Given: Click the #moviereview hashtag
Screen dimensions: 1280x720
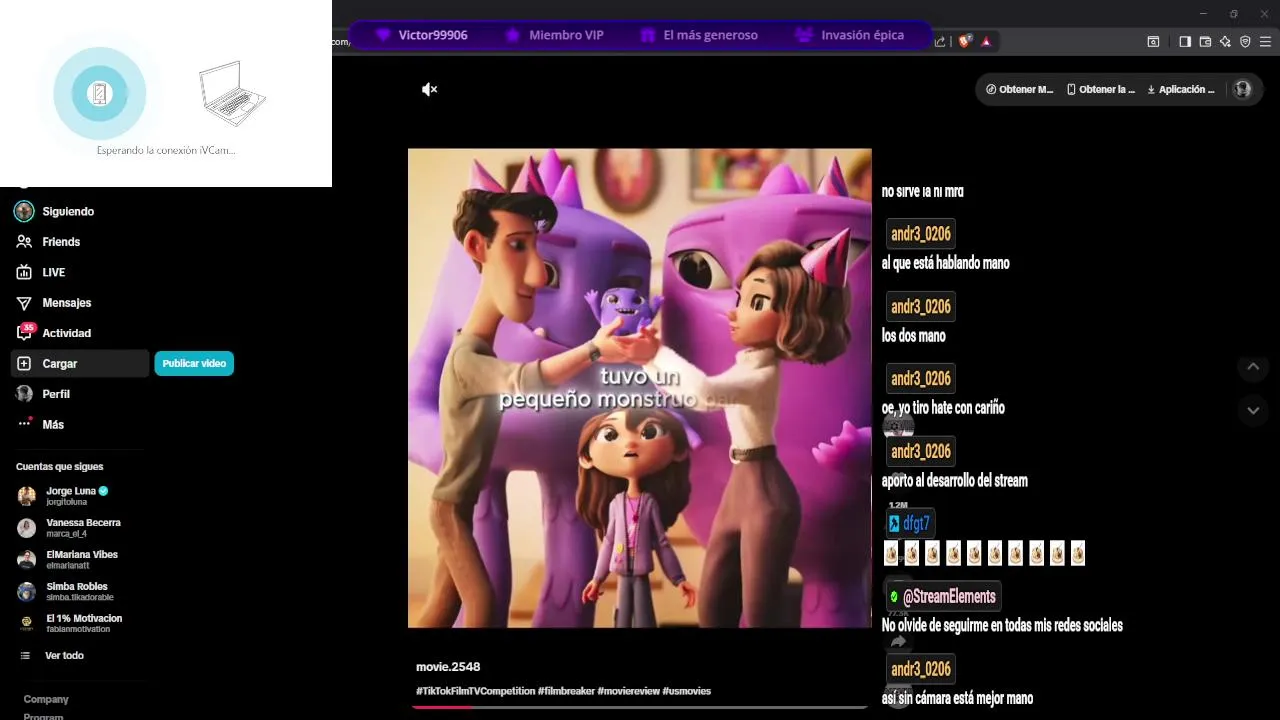Looking at the screenshot, I should (x=628, y=691).
